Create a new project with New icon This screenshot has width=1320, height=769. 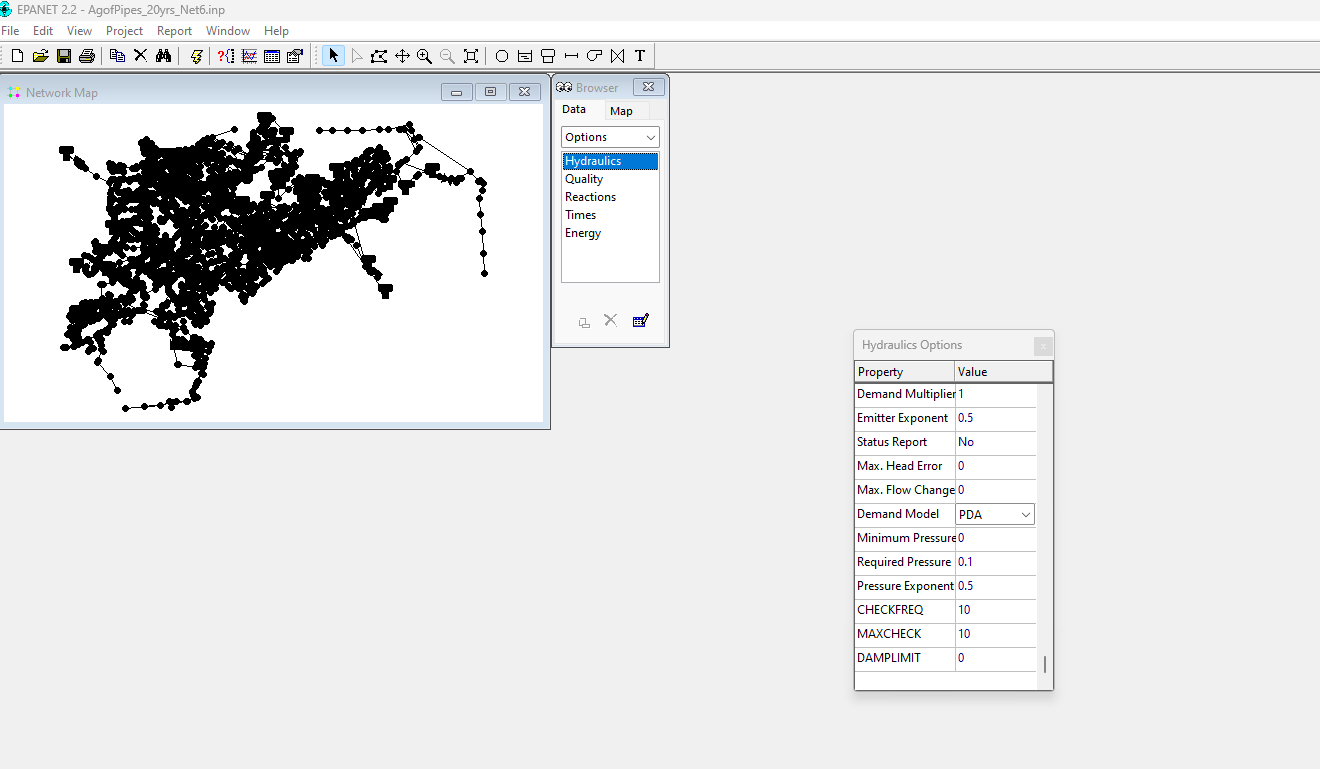click(17, 56)
